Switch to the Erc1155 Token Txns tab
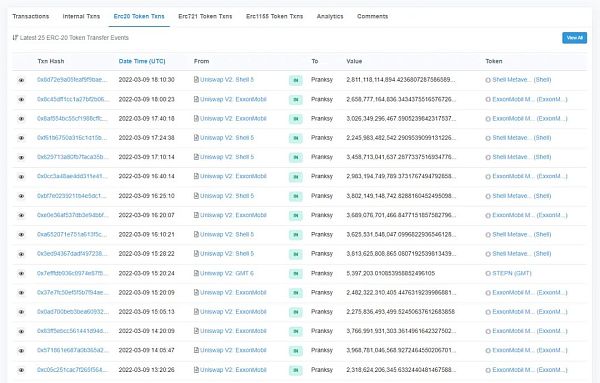 click(x=274, y=16)
